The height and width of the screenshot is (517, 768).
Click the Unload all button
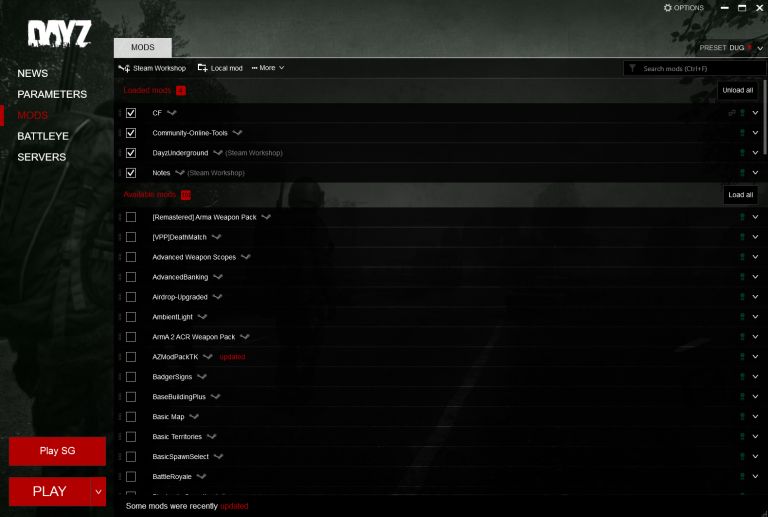coord(738,90)
